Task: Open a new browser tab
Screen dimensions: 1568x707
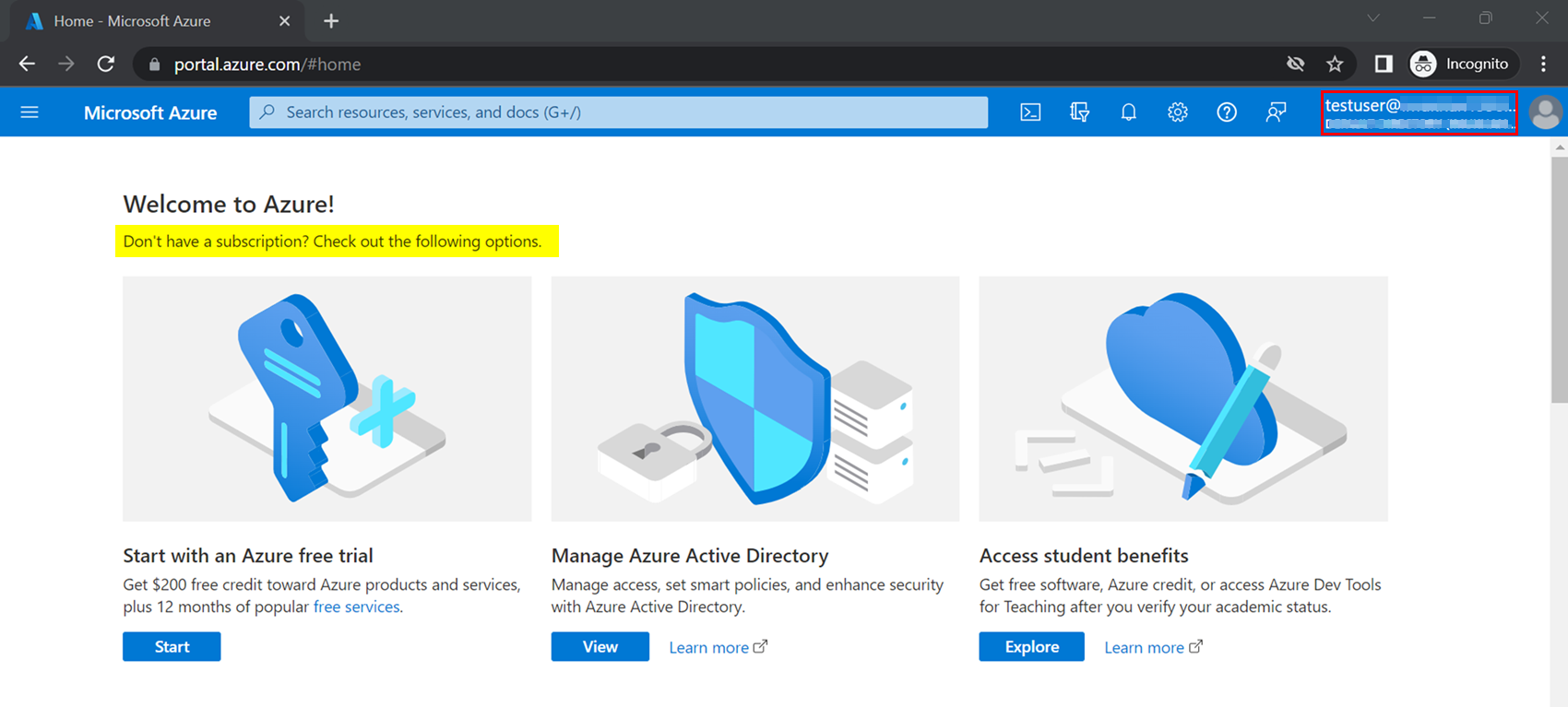Action: click(x=331, y=21)
